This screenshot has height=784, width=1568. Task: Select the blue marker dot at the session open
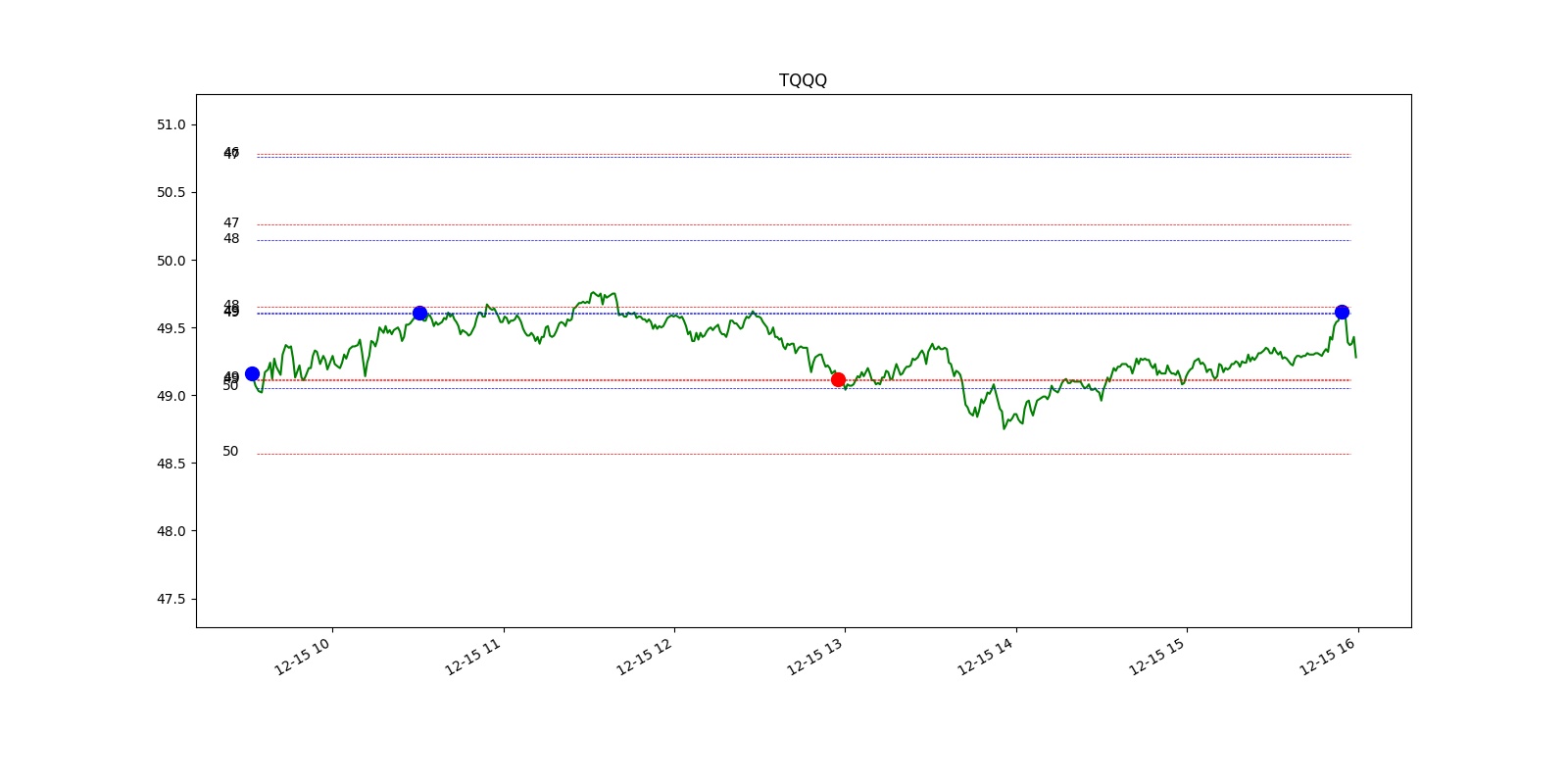click(x=252, y=373)
